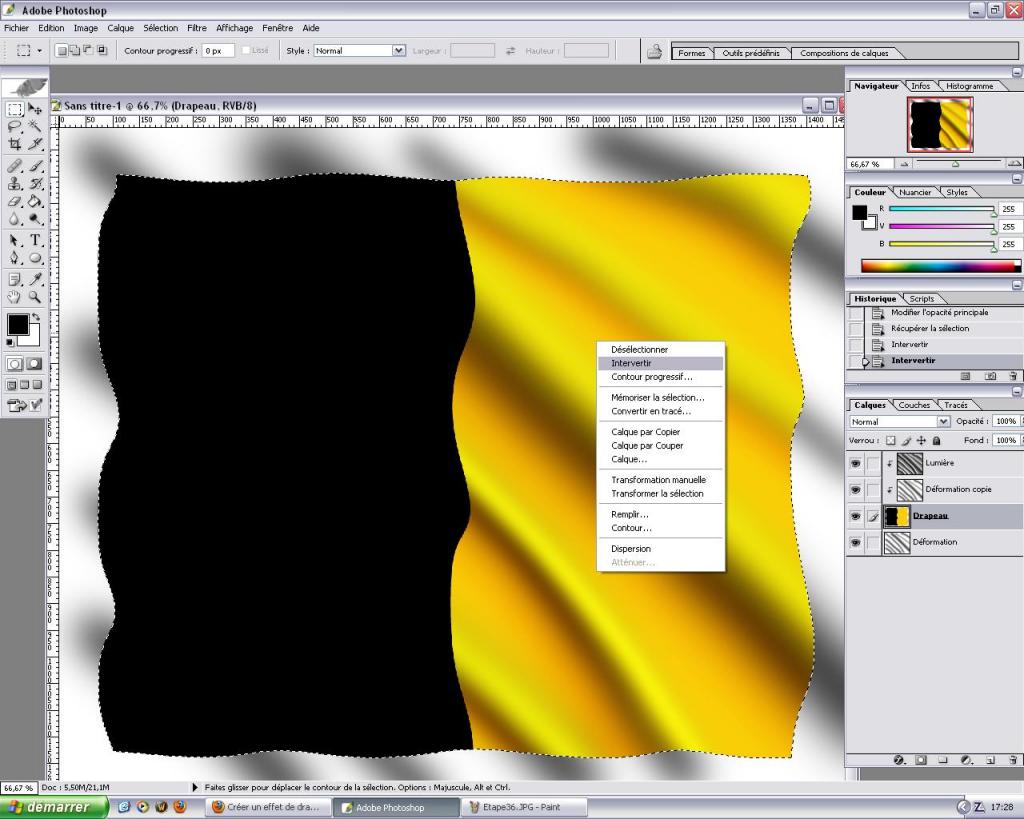
Task: Select the Paint Bucket tool
Action: 35,201
